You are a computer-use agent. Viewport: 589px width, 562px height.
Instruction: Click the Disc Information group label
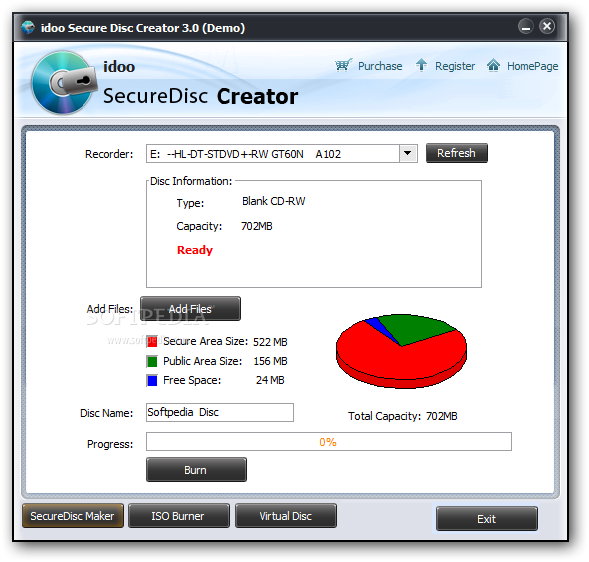coord(191,181)
